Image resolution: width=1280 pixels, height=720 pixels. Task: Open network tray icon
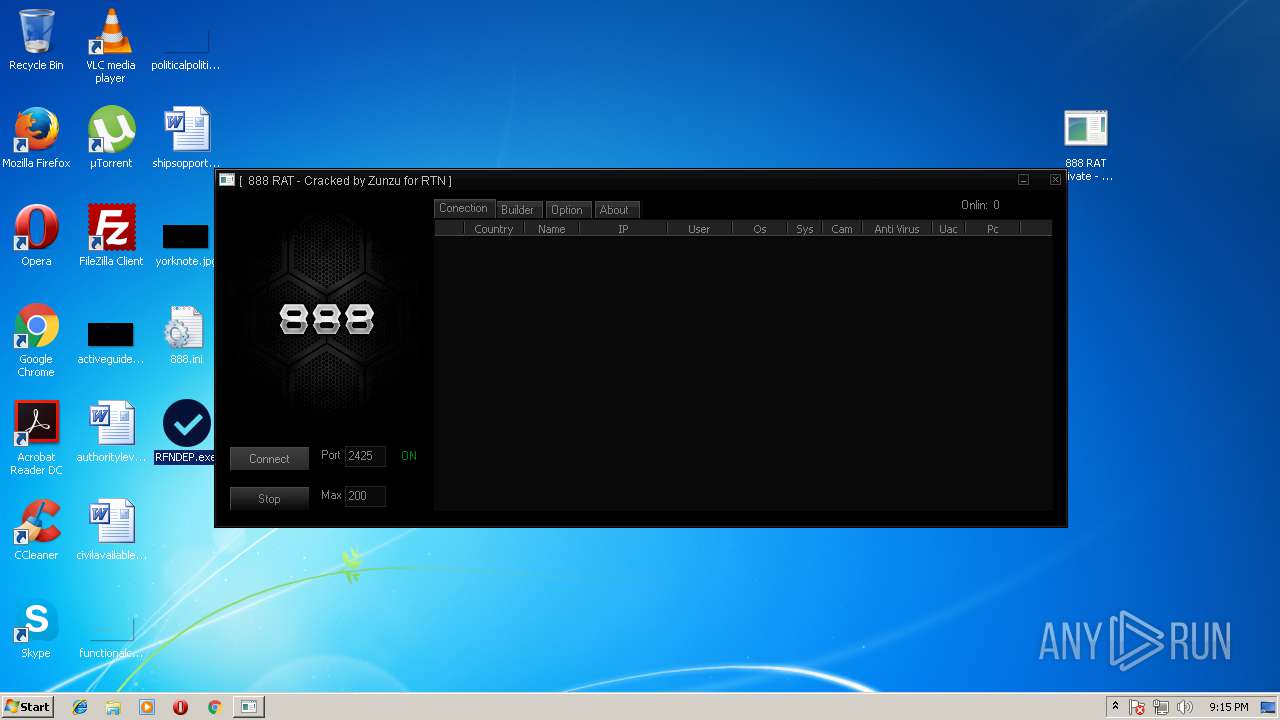pos(1161,707)
